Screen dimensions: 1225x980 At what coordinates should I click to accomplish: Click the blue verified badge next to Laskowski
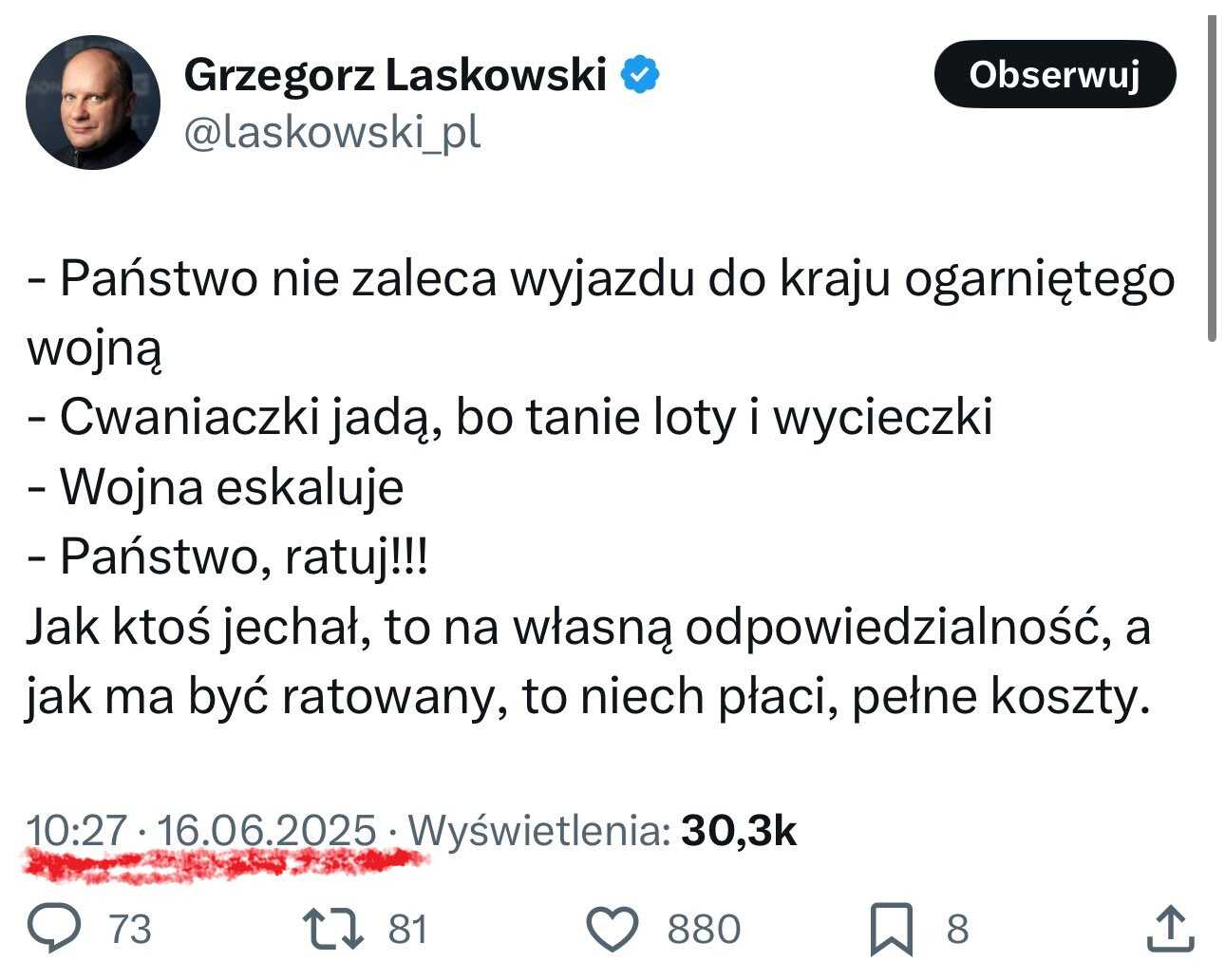pos(640,74)
